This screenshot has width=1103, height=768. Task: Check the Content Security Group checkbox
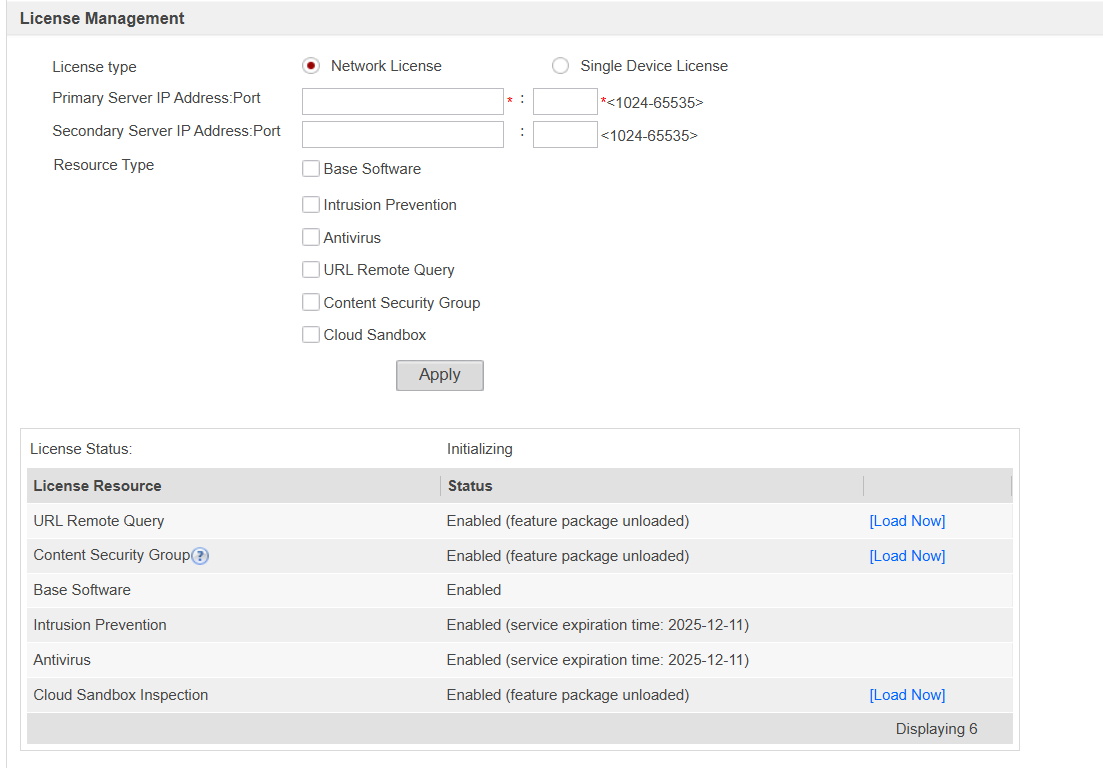(x=311, y=303)
